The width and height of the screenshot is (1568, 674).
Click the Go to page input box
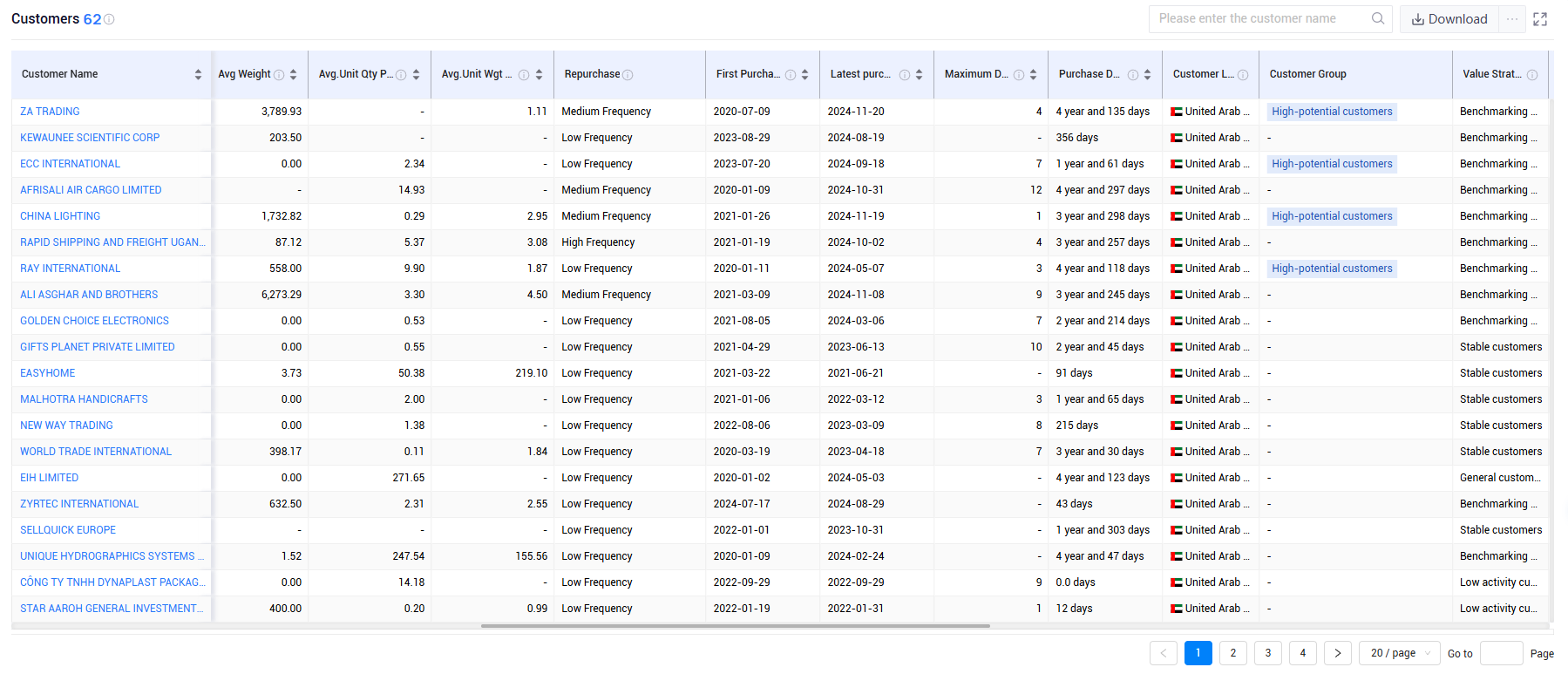[x=1501, y=653]
